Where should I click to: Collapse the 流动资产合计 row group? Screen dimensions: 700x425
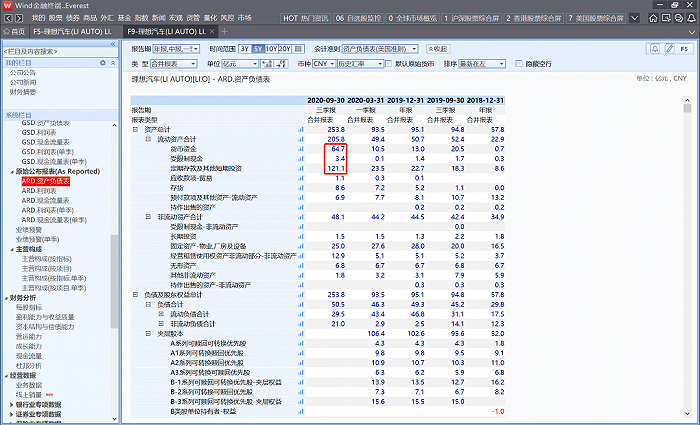click(x=148, y=139)
